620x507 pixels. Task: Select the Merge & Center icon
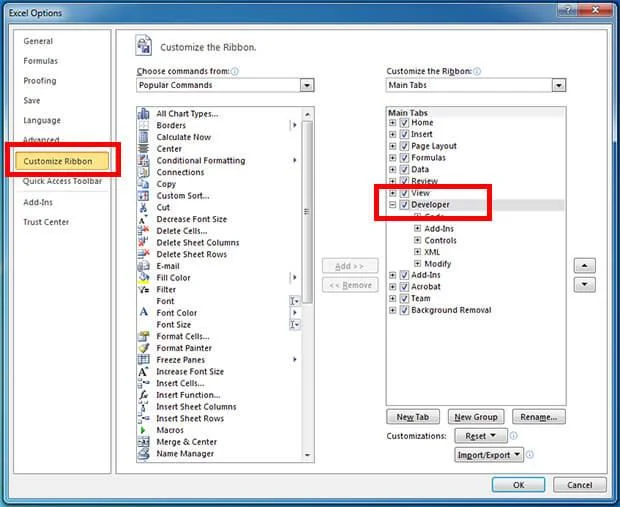pos(143,442)
